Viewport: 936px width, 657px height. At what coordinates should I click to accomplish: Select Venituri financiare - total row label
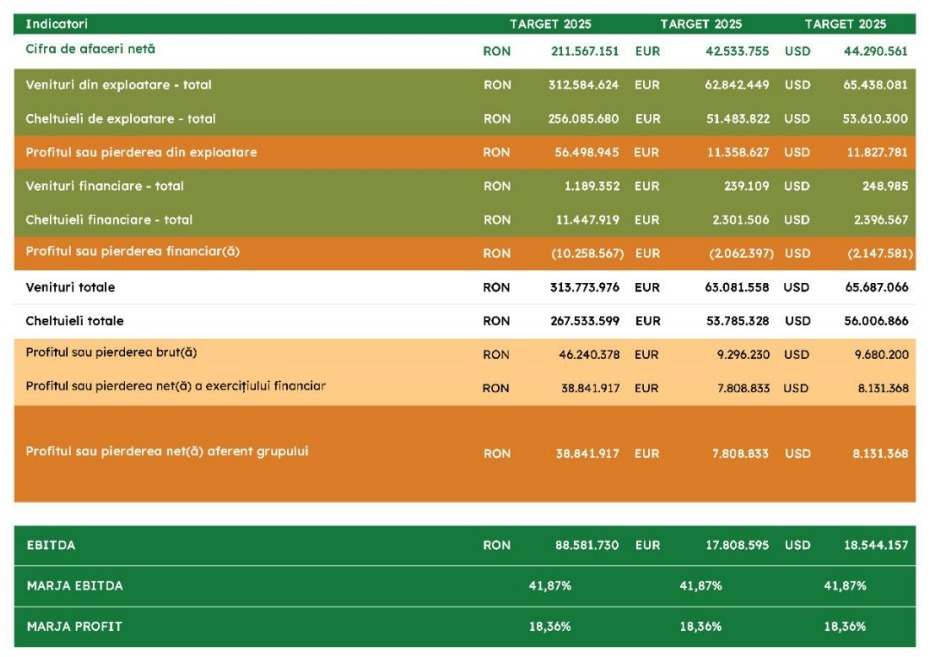point(104,186)
